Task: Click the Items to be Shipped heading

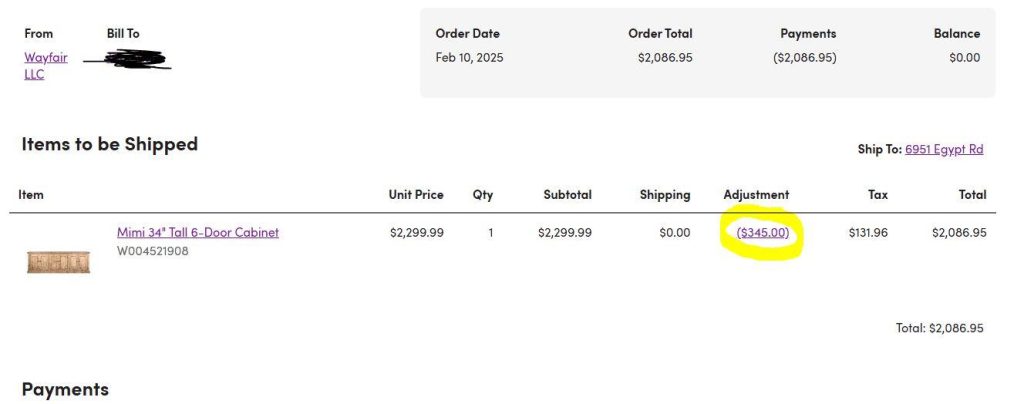Action: (x=109, y=144)
